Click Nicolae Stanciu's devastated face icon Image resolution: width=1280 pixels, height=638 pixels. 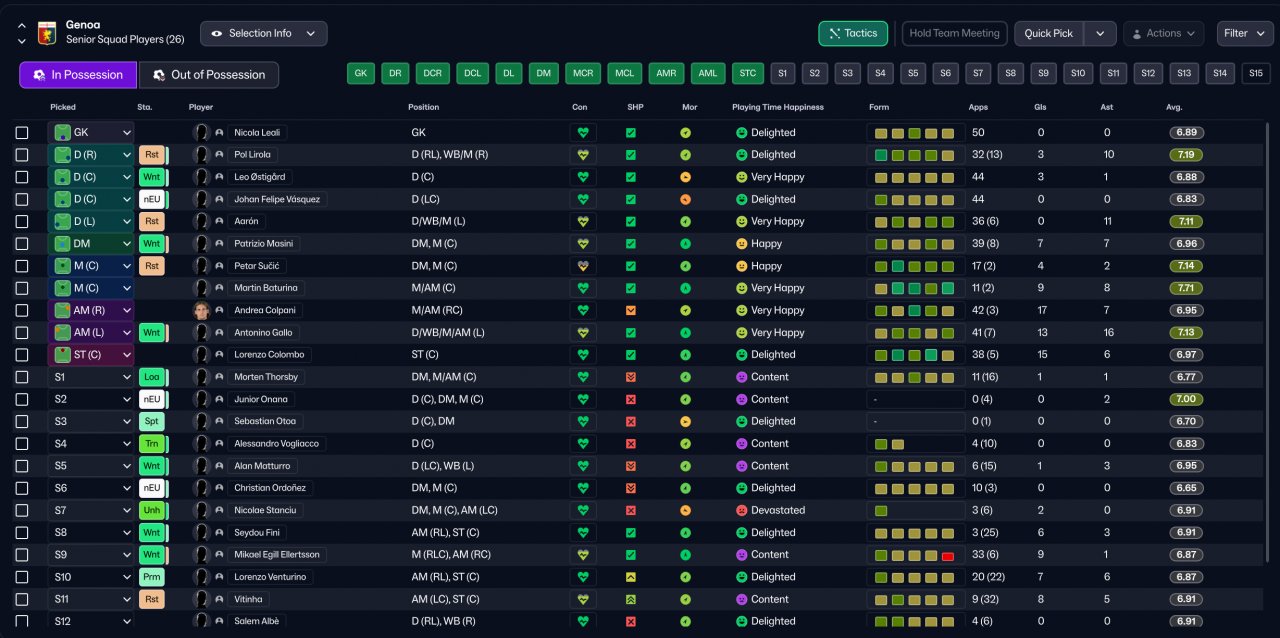pyautogui.click(x=742, y=510)
